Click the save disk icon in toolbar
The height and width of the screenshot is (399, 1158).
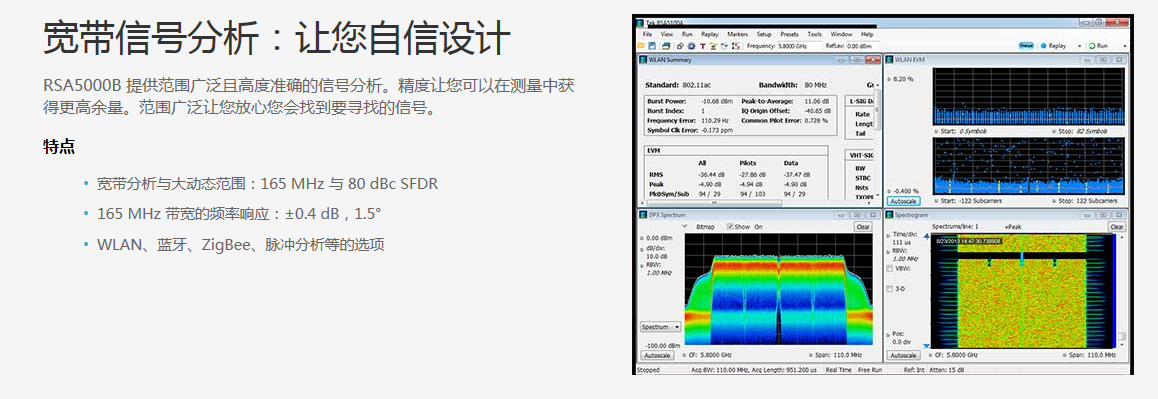[652, 46]
